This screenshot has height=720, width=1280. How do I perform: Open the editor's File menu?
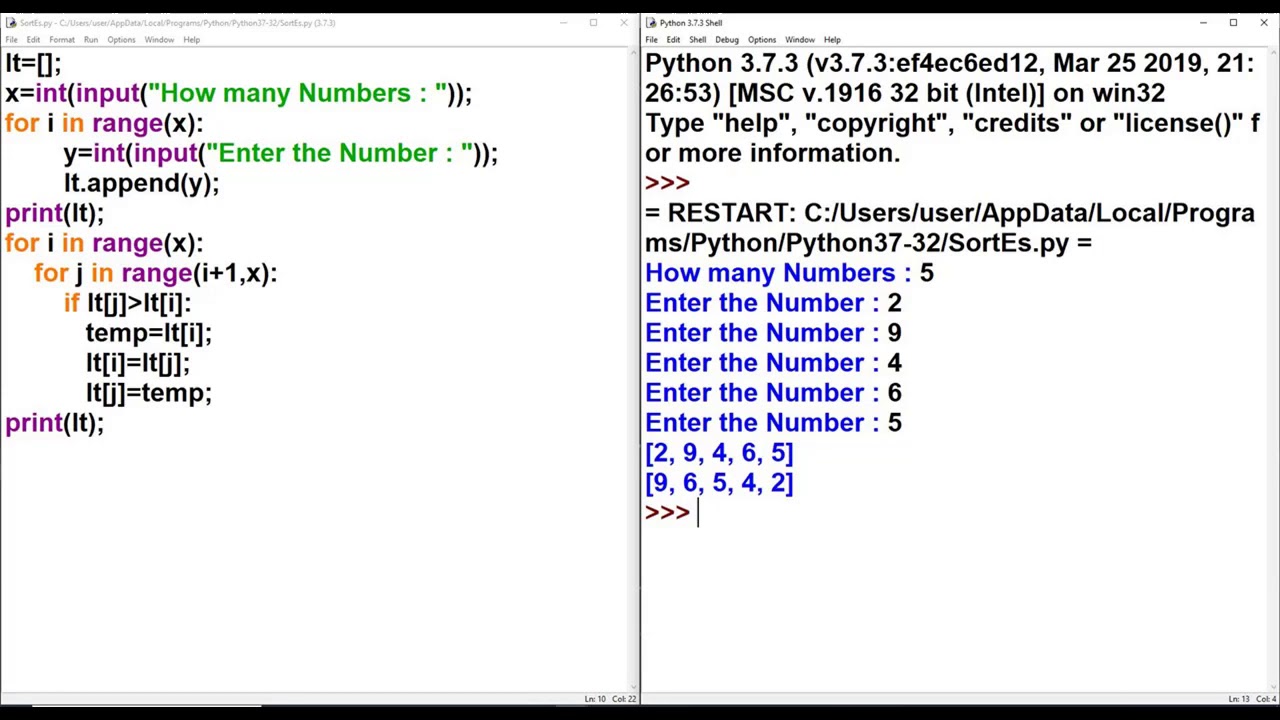(11, 40)
